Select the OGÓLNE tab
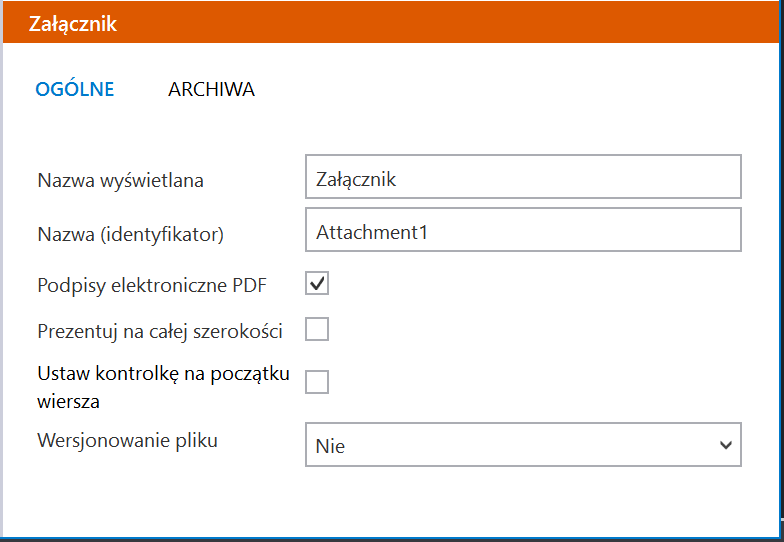Screen dimensions: 784x542 coord(75,90)
